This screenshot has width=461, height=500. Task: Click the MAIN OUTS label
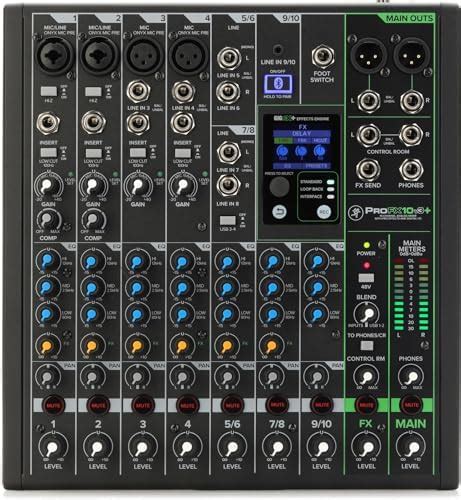[x=409, y=19]
